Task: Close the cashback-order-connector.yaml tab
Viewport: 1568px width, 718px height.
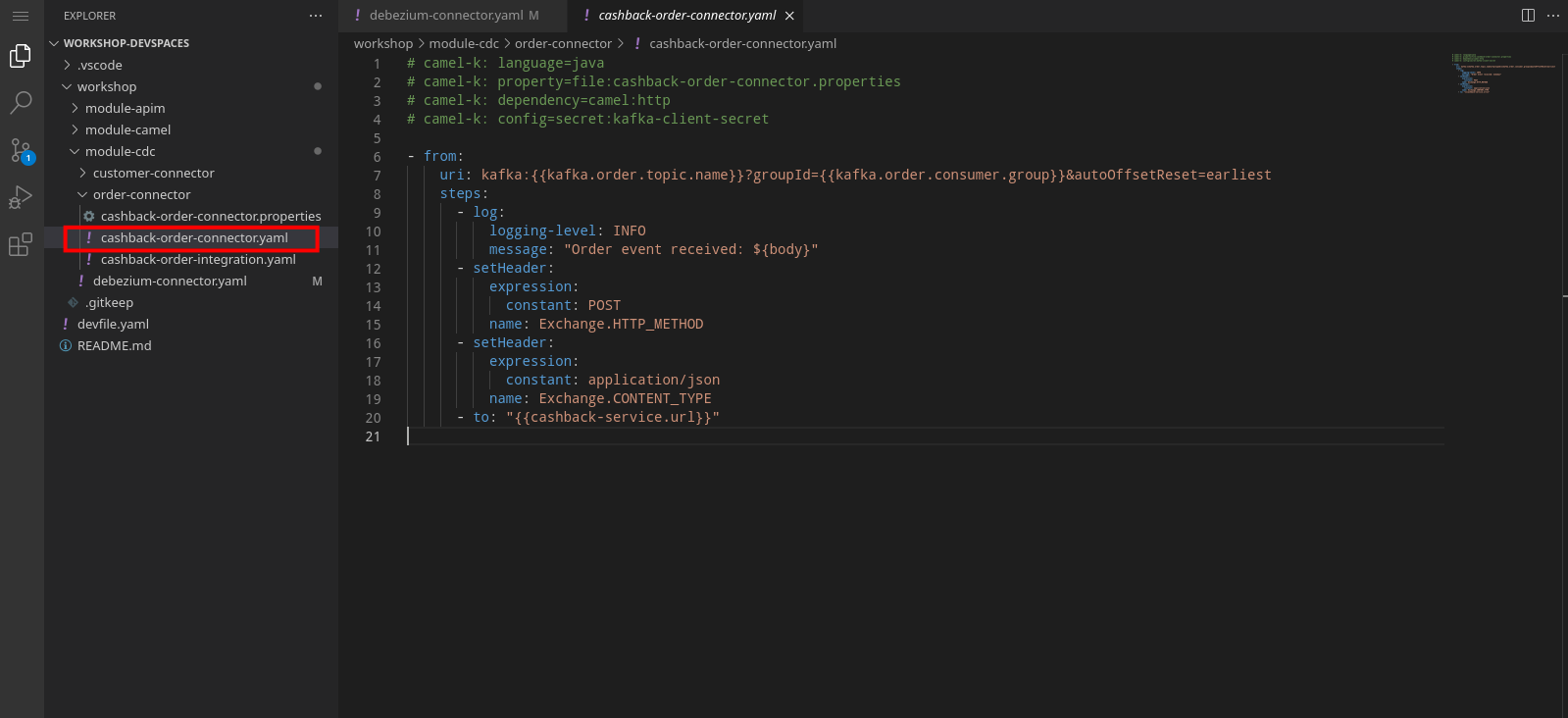Action: [789, 16]
